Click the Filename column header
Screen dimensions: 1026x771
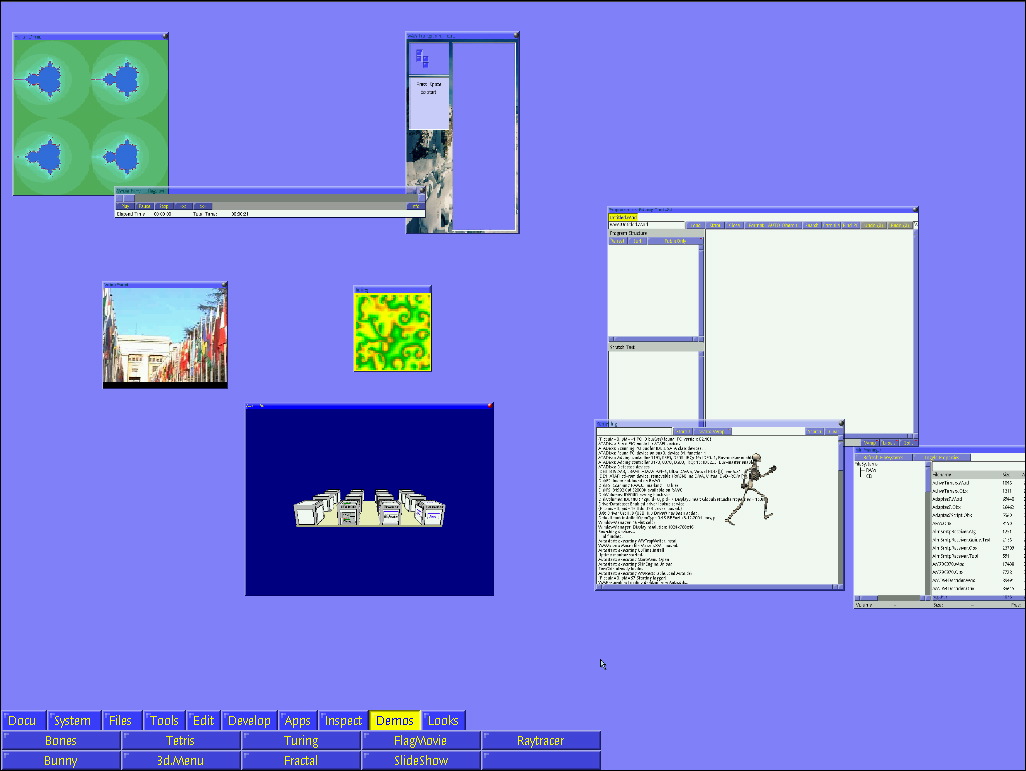[x=942, y=475]
